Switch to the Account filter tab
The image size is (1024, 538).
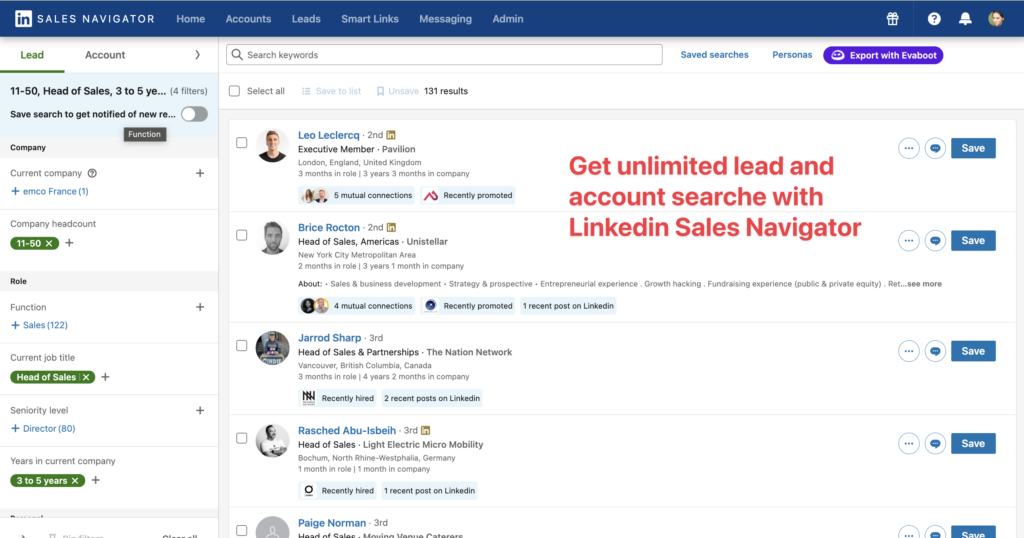105,55
